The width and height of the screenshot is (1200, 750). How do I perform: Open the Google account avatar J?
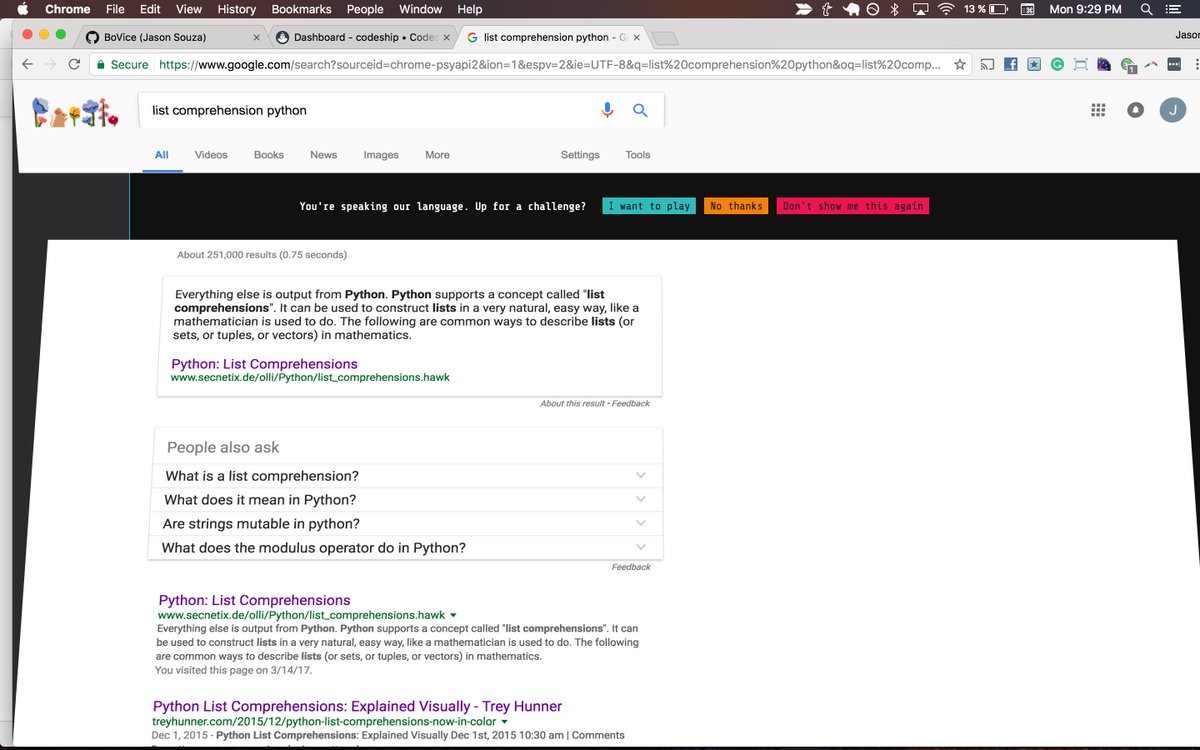tap(1172, 110)
